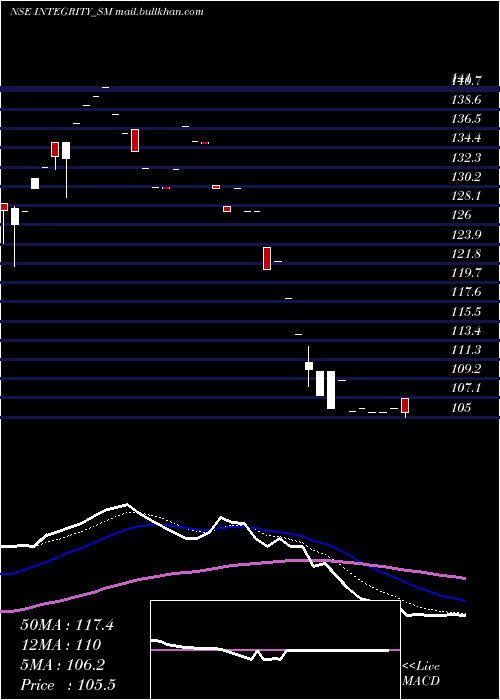Click the 5MA : 106.2 readout
The height and width of the screenshot is (700, 500).
tap(62, 665)
